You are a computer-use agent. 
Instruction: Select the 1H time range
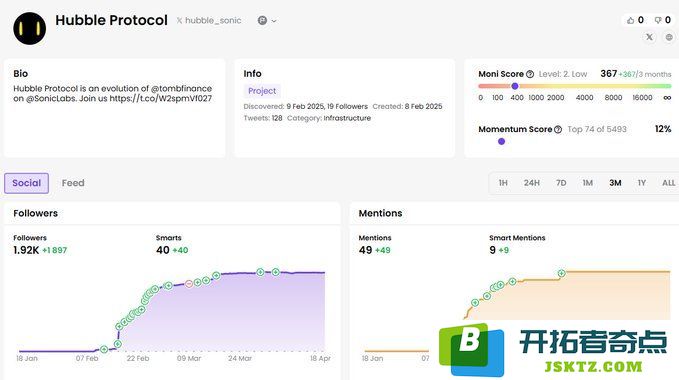coord(503,183)
